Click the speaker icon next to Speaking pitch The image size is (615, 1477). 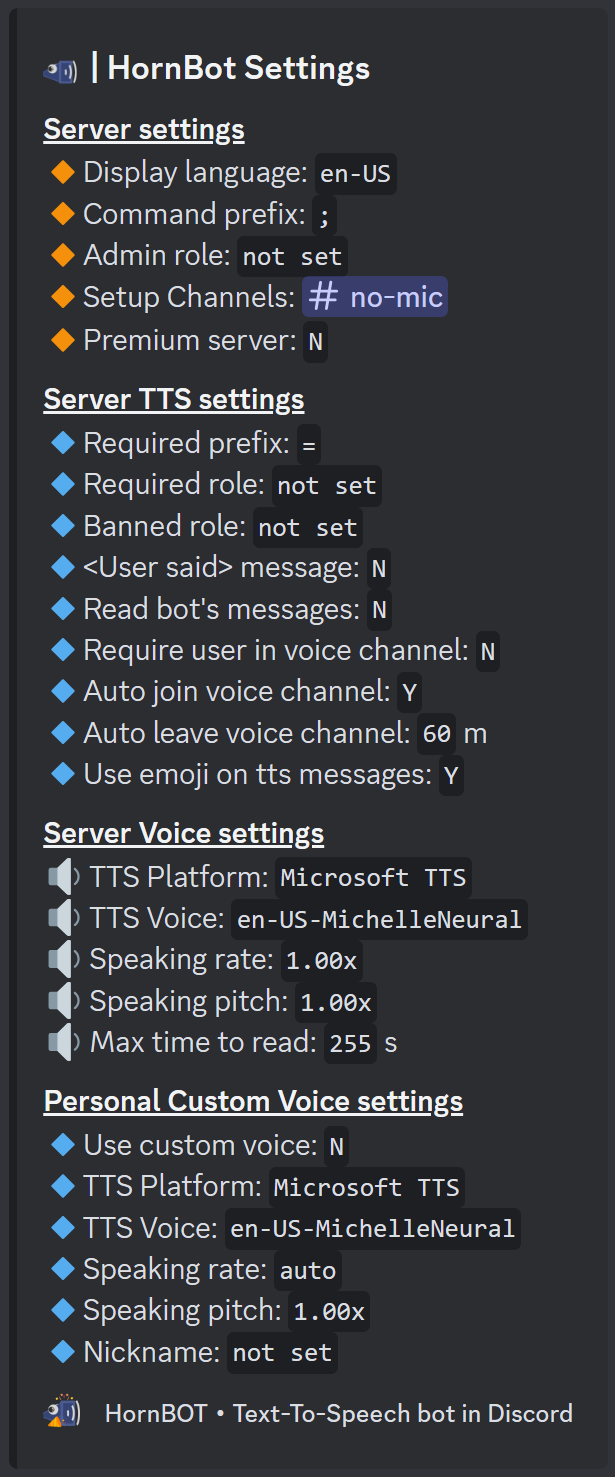(x=62, y=1000)
